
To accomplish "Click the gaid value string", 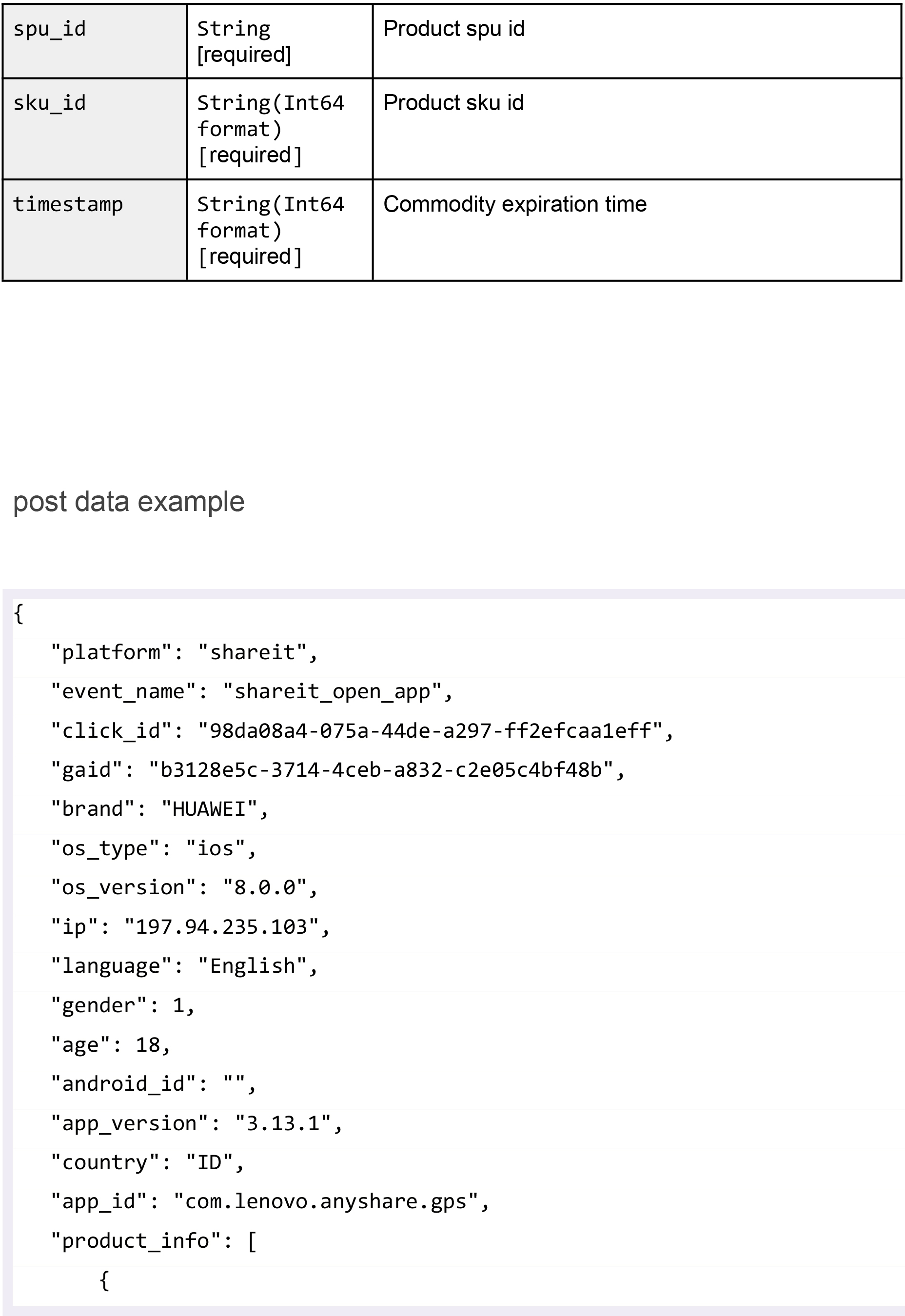I will pyautogui.click(x=380, y=770).
